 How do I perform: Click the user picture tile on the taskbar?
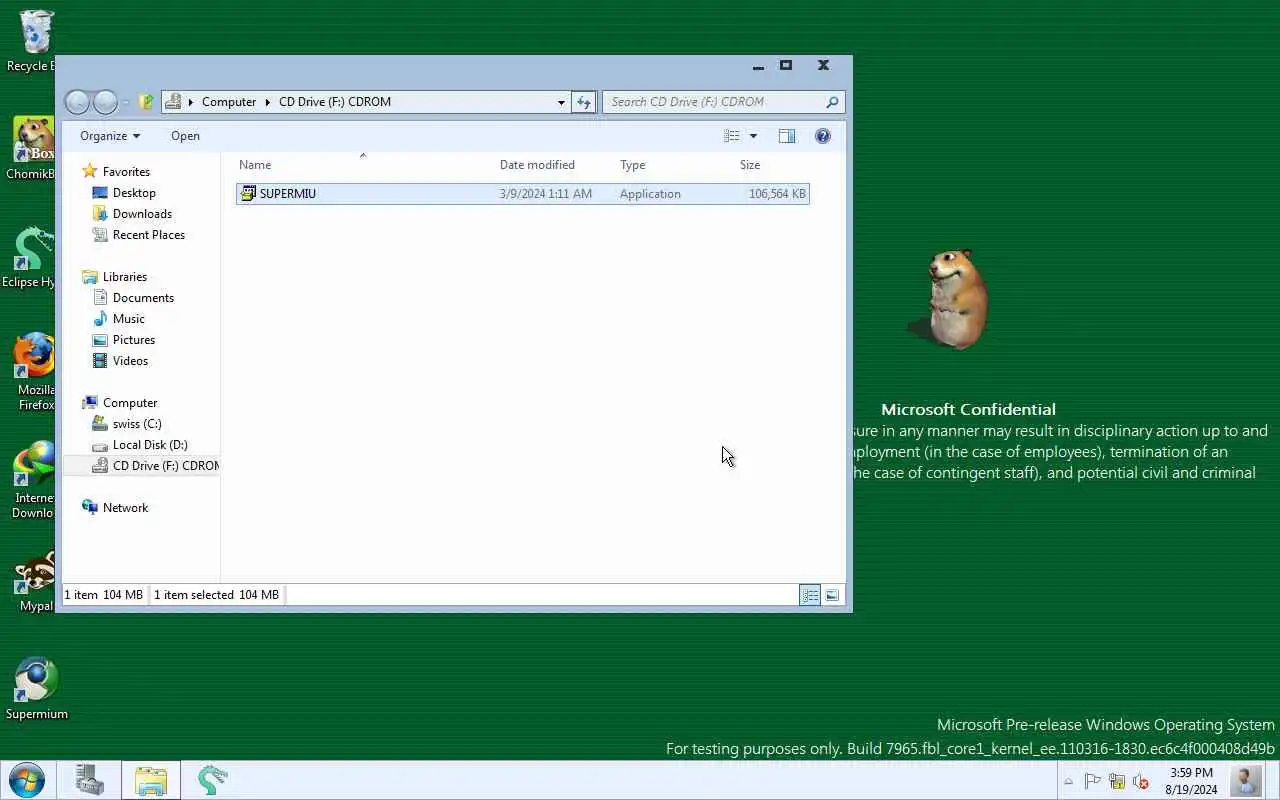click(x=1246, y=780)
